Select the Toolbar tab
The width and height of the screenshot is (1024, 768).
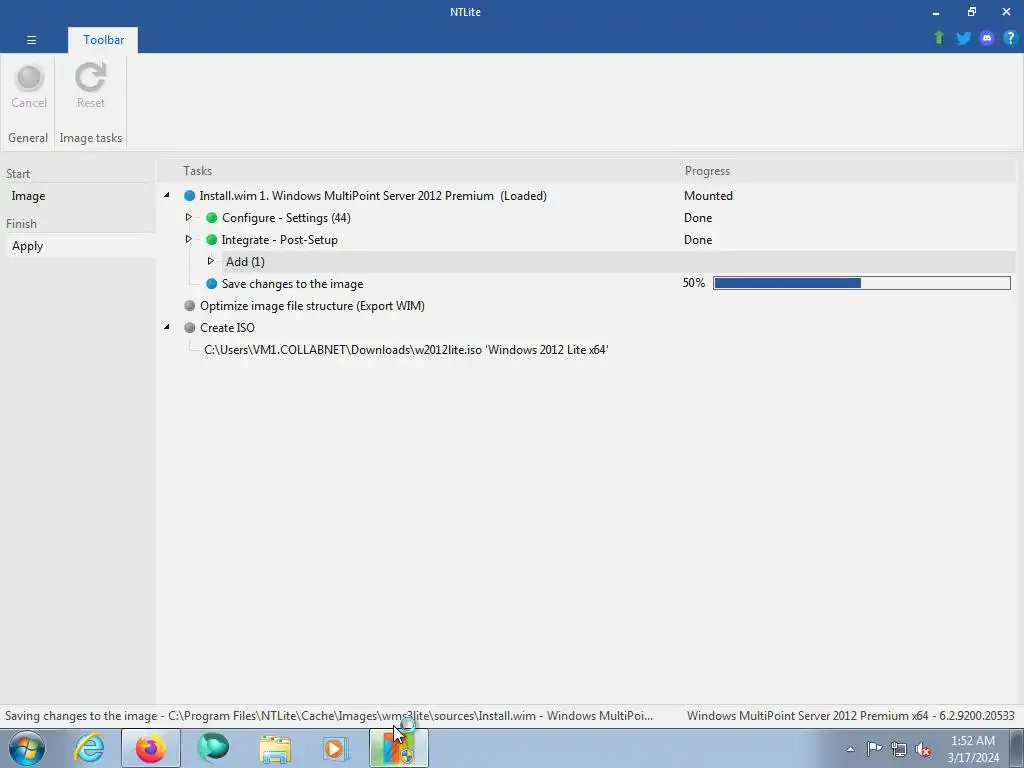(103, 40)
